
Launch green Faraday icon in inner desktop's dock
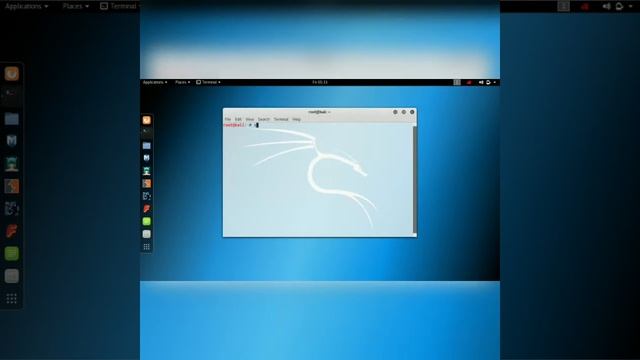(x=147, y=221)
